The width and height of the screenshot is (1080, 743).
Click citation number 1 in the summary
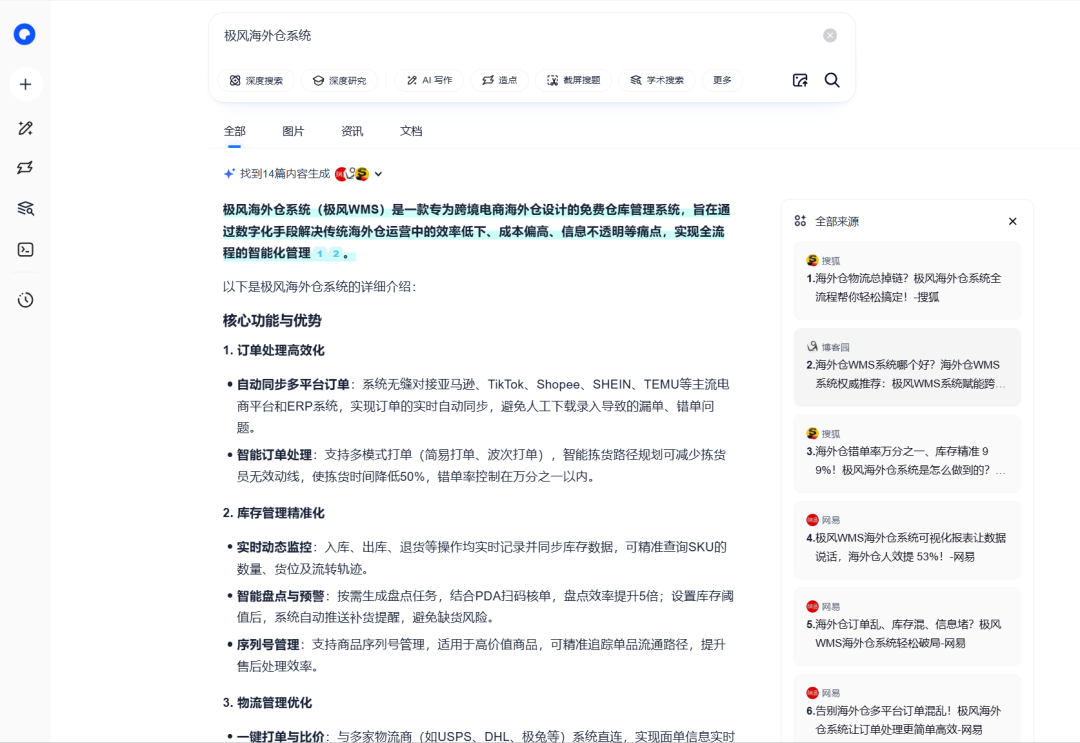point(320,254)
